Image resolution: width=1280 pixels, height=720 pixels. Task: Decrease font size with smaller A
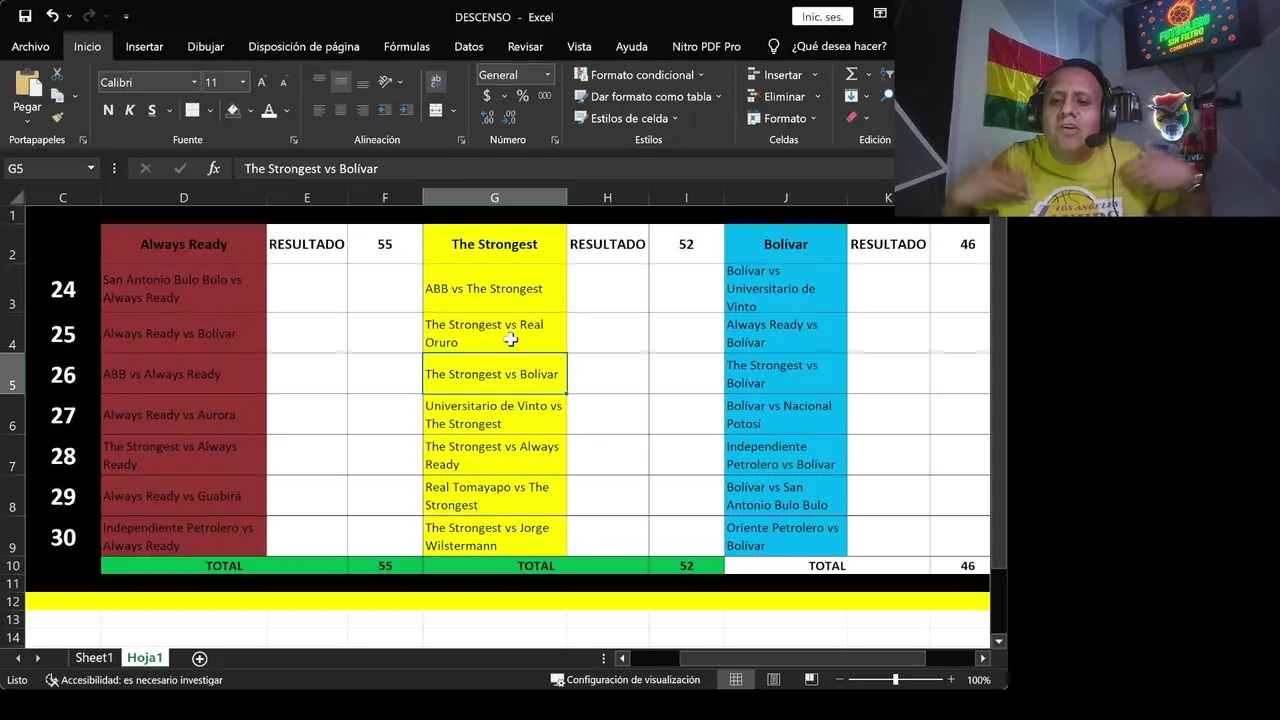click(284, 82)
